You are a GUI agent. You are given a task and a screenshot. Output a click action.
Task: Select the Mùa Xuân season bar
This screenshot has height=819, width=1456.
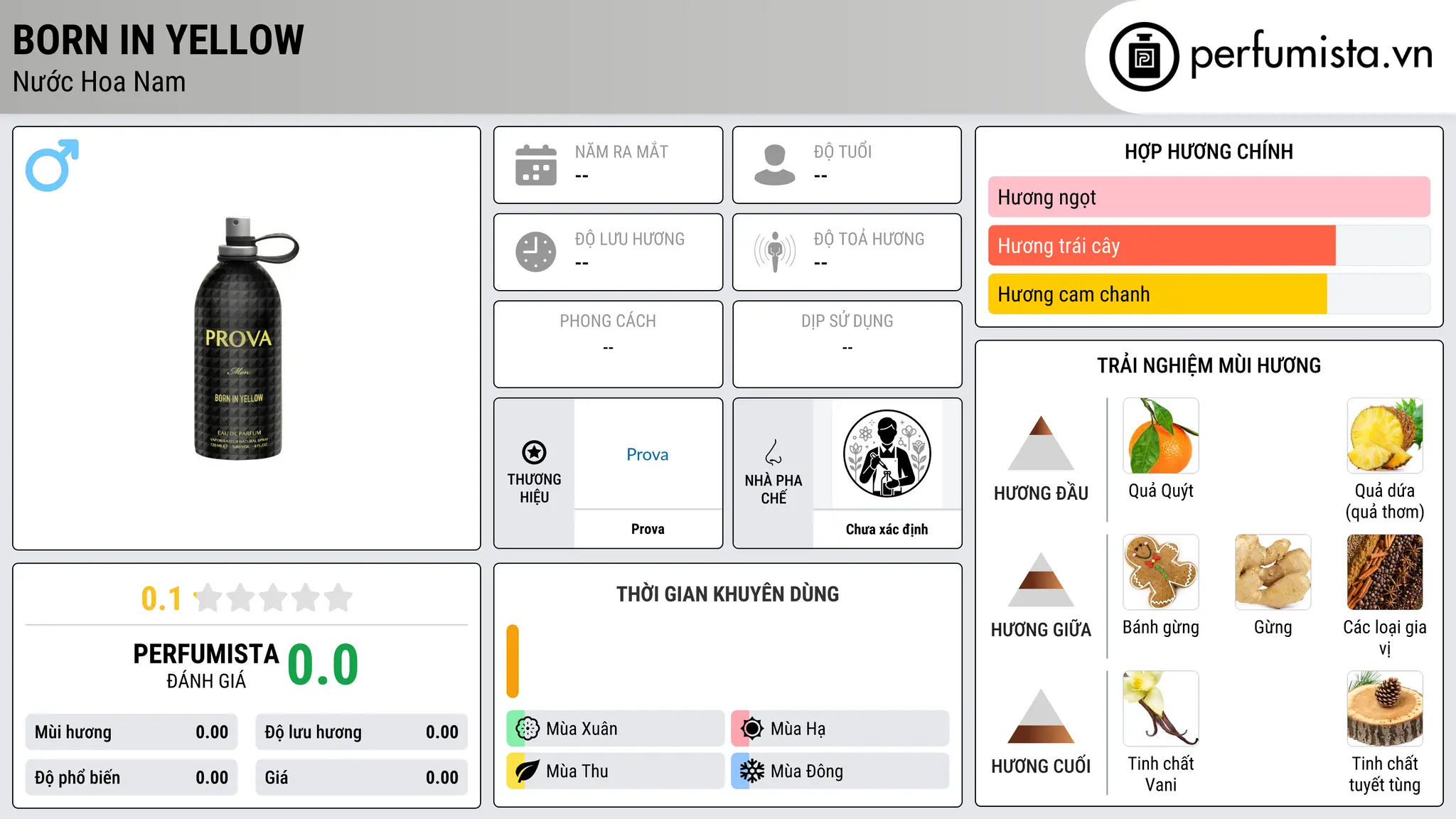[616, 729]
